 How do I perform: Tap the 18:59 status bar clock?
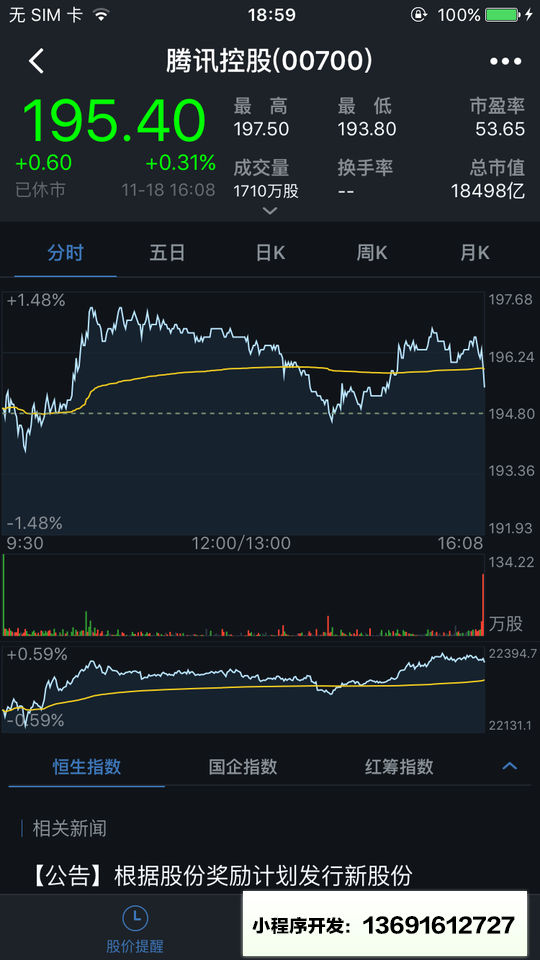point(272,15)
